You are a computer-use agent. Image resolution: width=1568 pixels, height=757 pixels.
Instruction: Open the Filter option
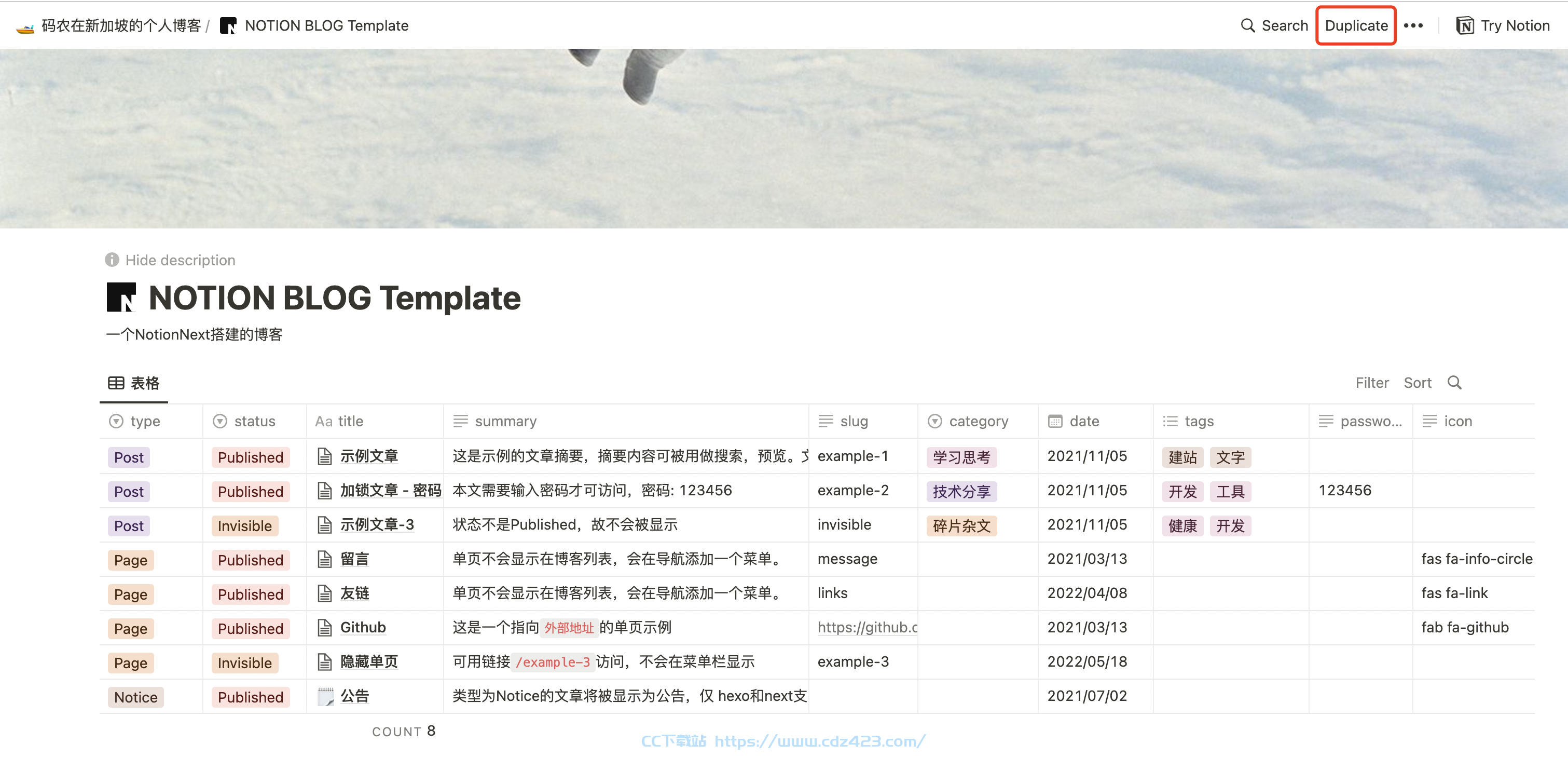[1371, 383]
